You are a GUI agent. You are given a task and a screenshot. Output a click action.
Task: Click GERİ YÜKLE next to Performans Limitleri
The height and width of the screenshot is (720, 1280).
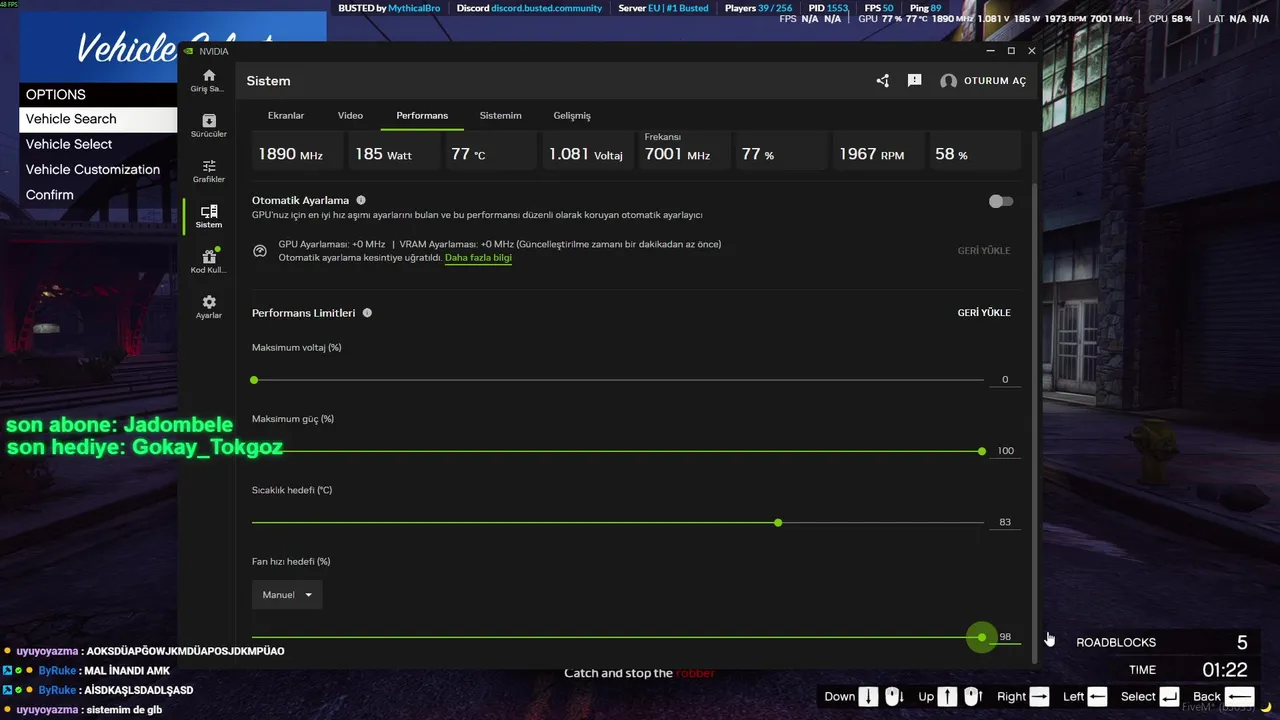pyautogui.click(x=984, y=313)
